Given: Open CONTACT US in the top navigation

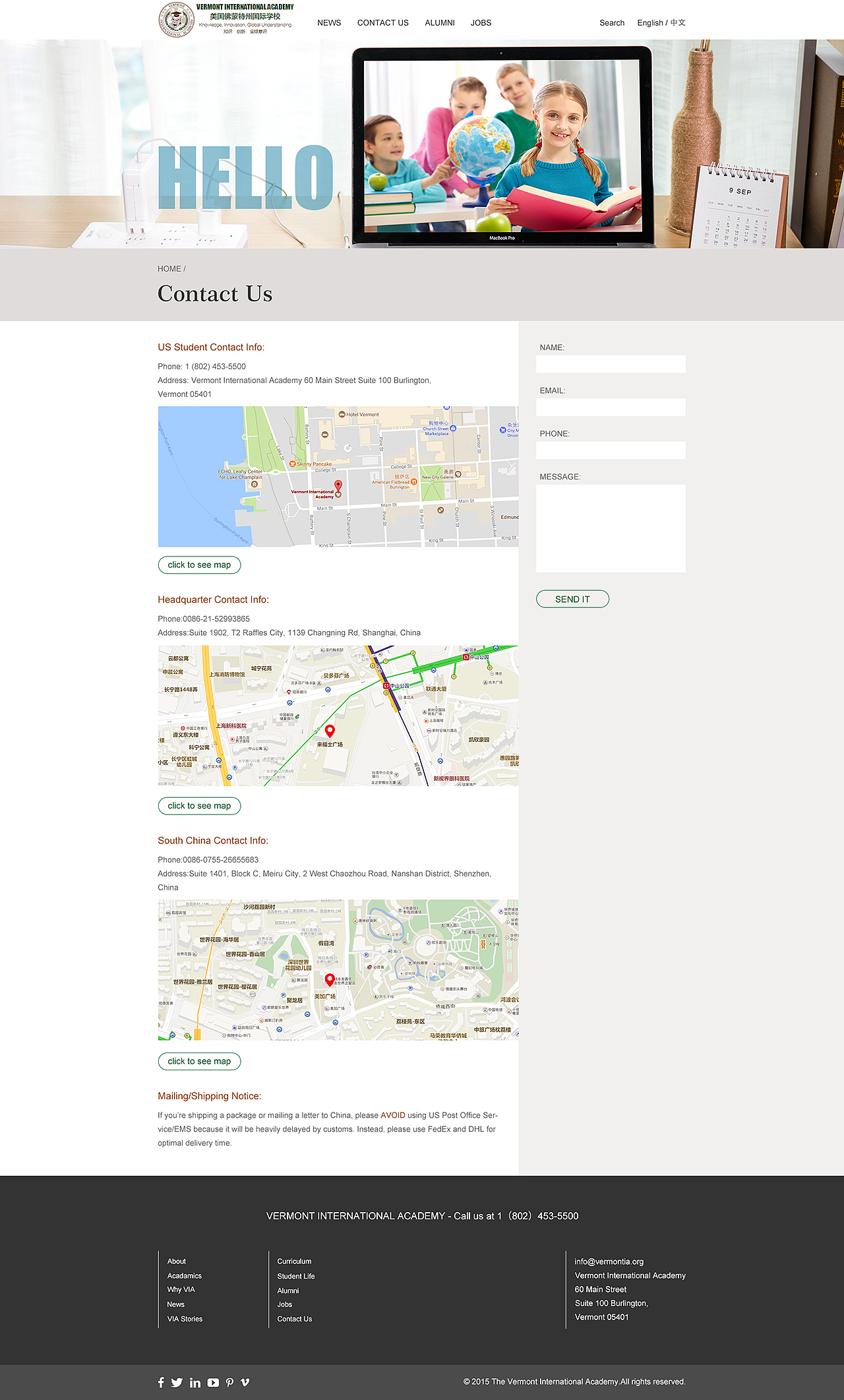Looking at the screenshot, I should [x=383, y=22].
